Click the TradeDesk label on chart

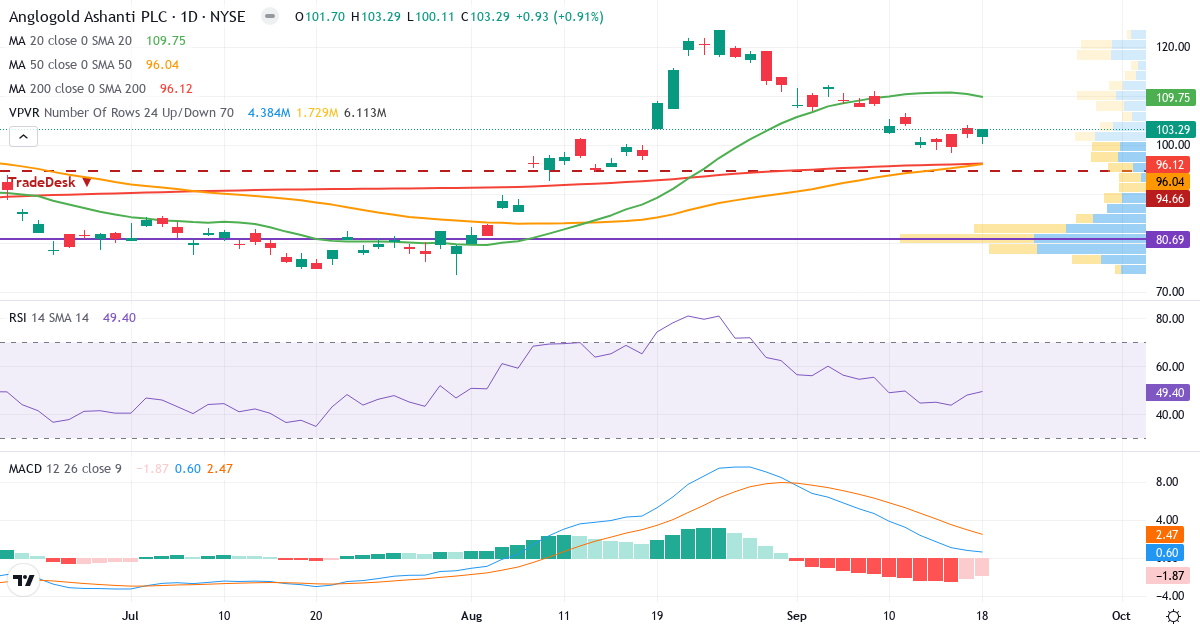click(48, 182)
